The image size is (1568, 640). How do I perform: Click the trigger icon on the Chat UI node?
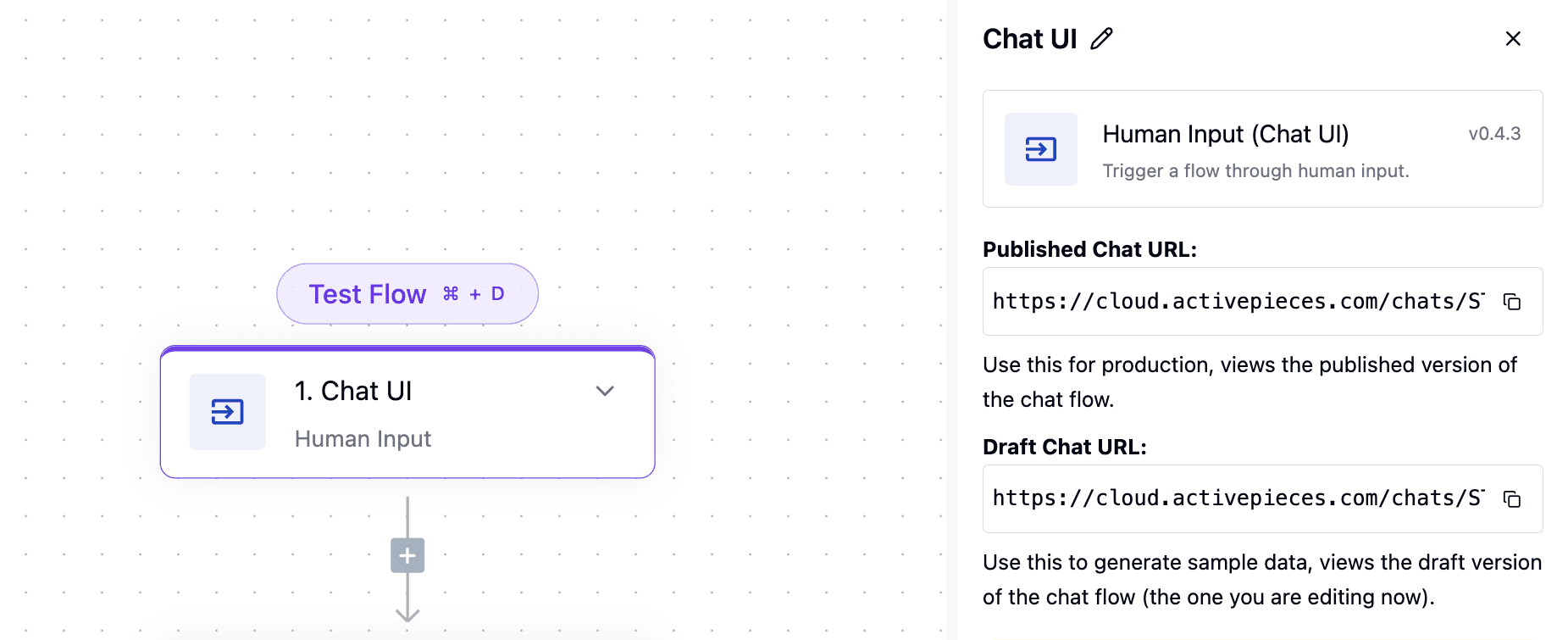pos(227,412)
